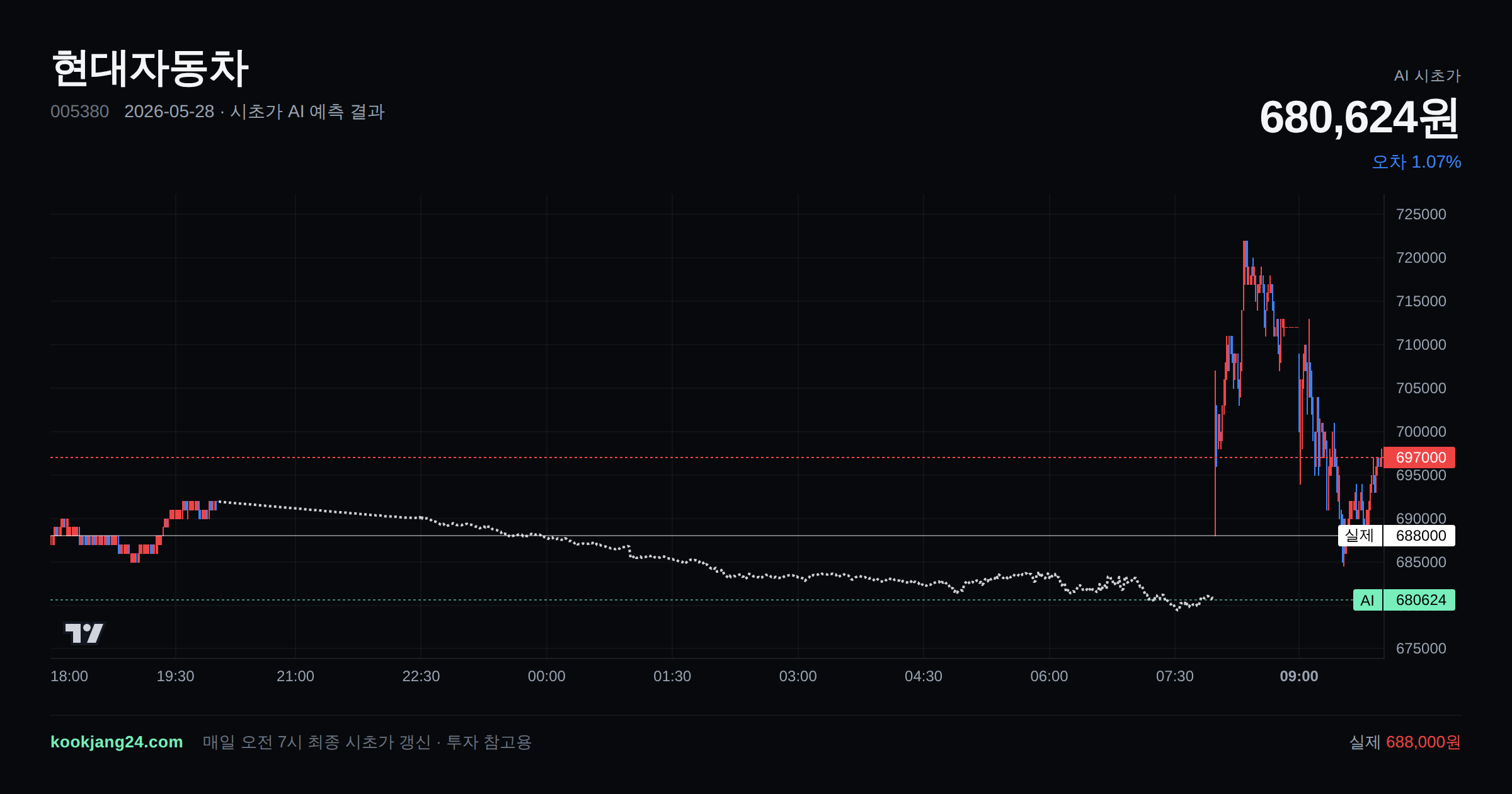Select the stock code 005380
1512x794 pixels.
pos(79,112)
